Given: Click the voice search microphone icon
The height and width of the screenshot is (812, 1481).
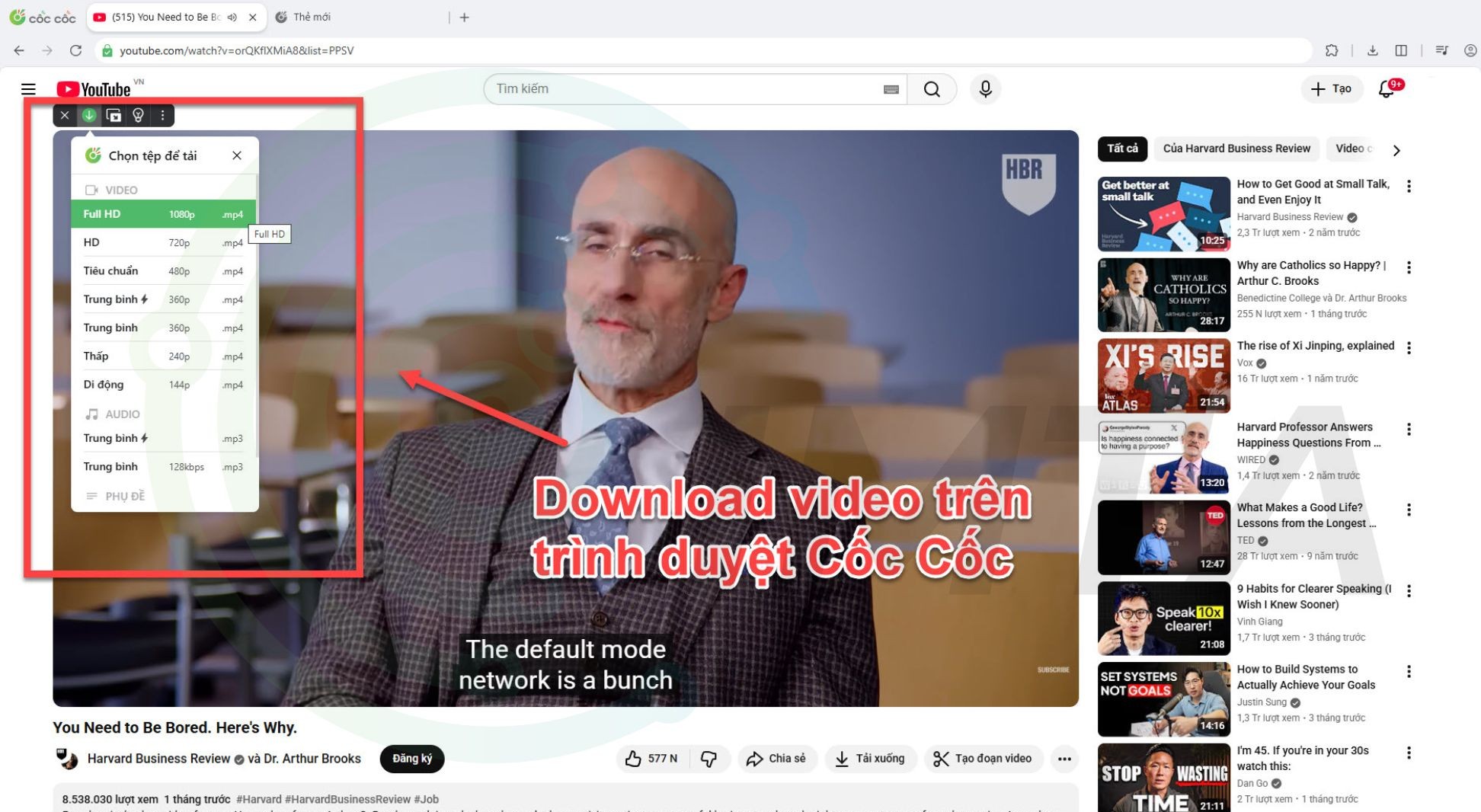Looking at the screenshot, I should coord(985,89).
